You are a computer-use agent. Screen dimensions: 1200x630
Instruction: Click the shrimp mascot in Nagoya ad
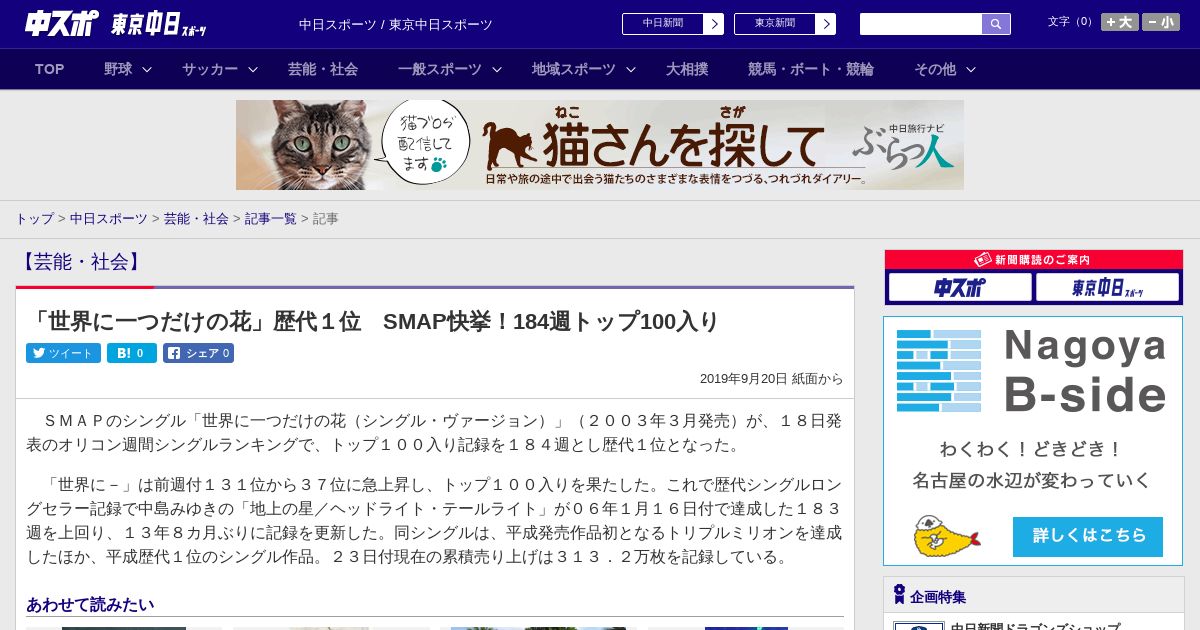945,536
